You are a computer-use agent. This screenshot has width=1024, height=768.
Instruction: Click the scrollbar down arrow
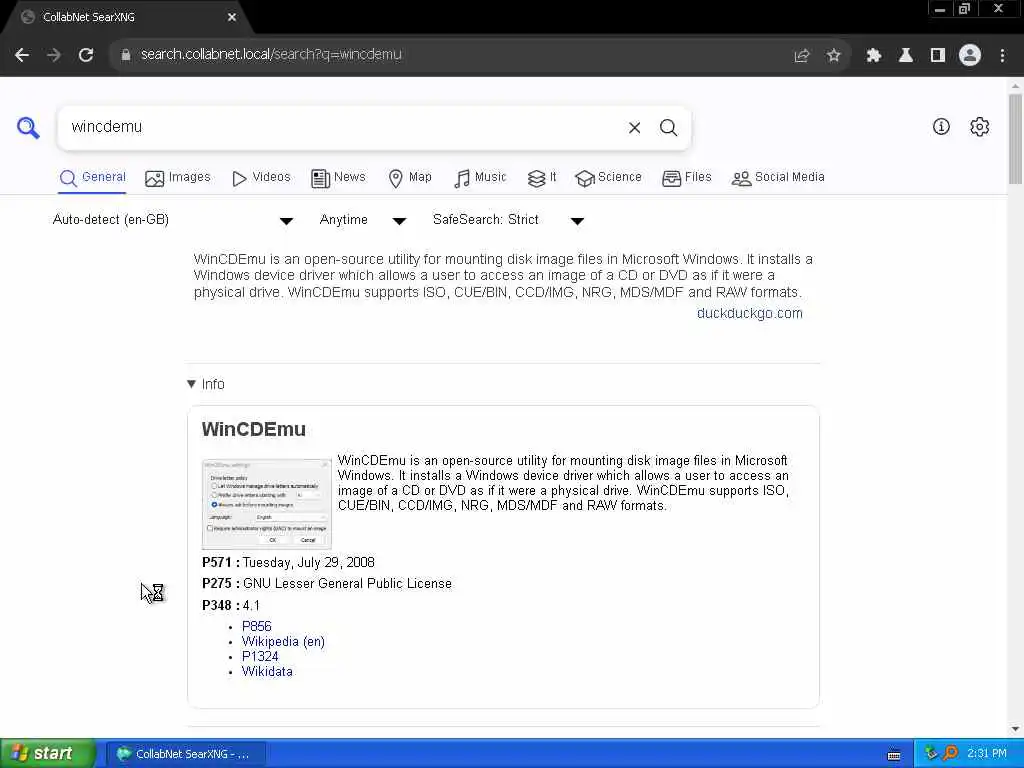(x=1015, y=729)
